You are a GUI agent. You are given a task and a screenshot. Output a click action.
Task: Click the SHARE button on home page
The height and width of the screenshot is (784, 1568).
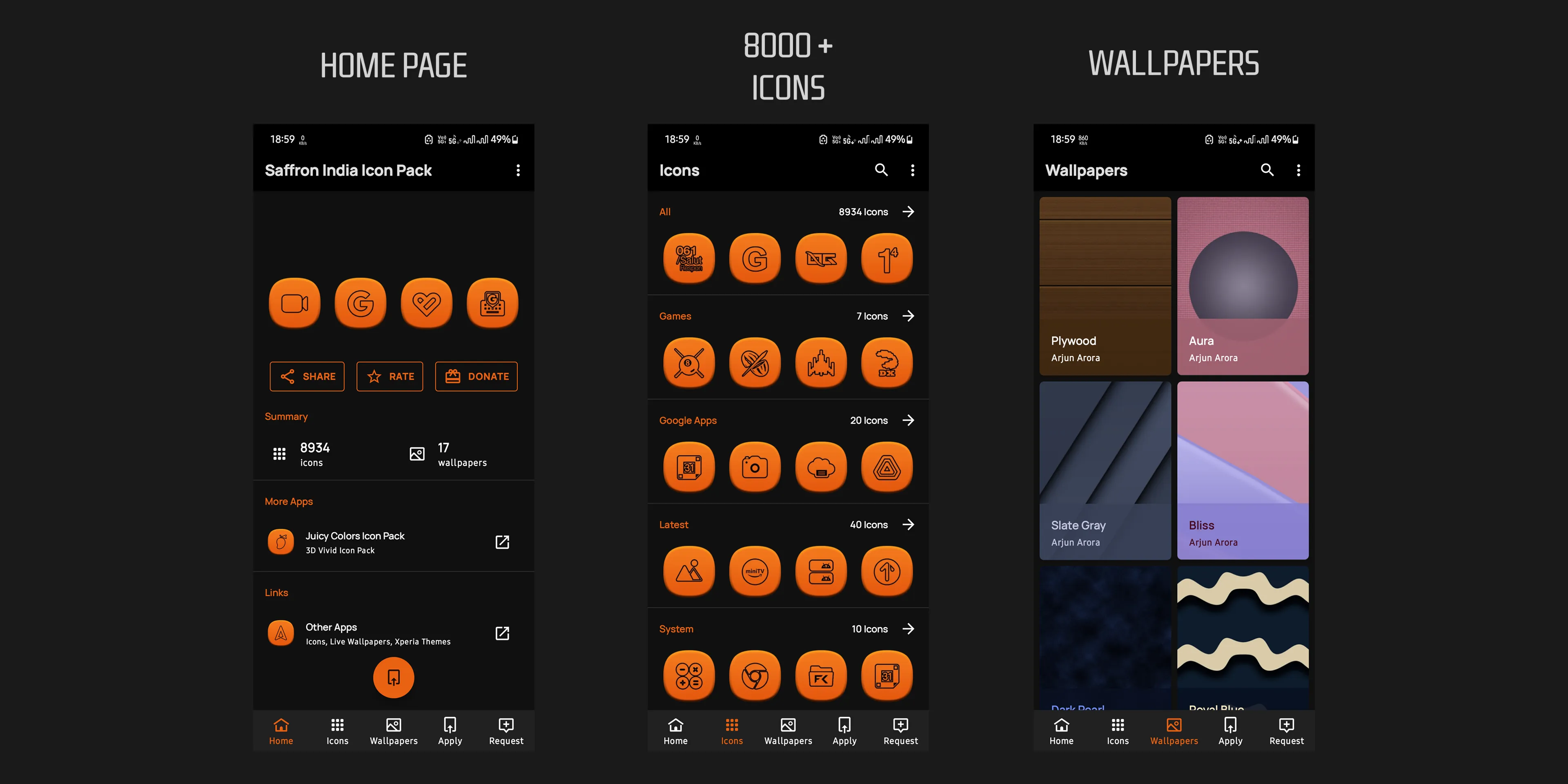[307, 376]
